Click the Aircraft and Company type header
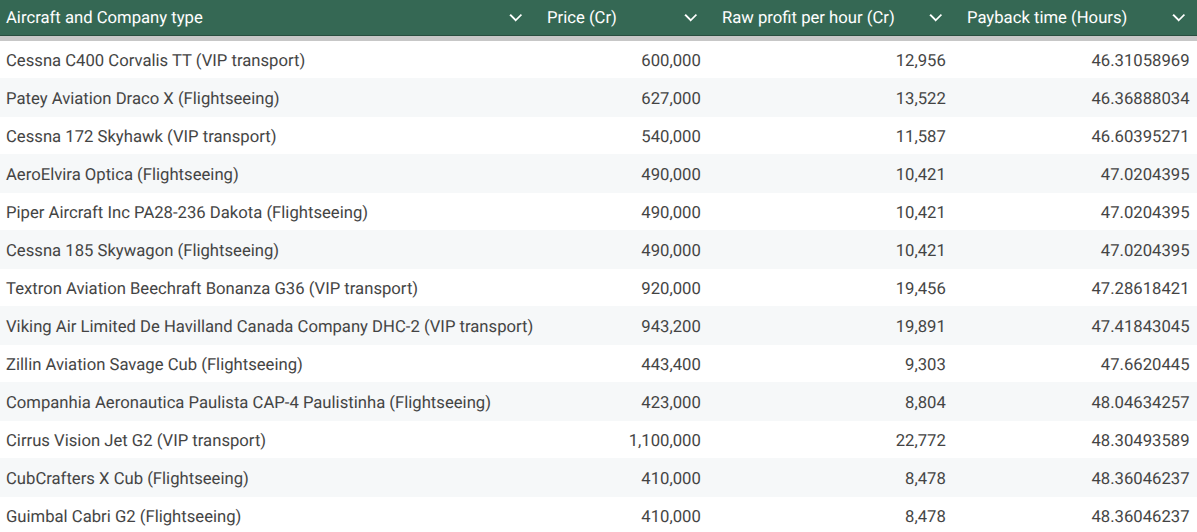The width and height of the screenshot is (1197, 532). coord(105,18)
